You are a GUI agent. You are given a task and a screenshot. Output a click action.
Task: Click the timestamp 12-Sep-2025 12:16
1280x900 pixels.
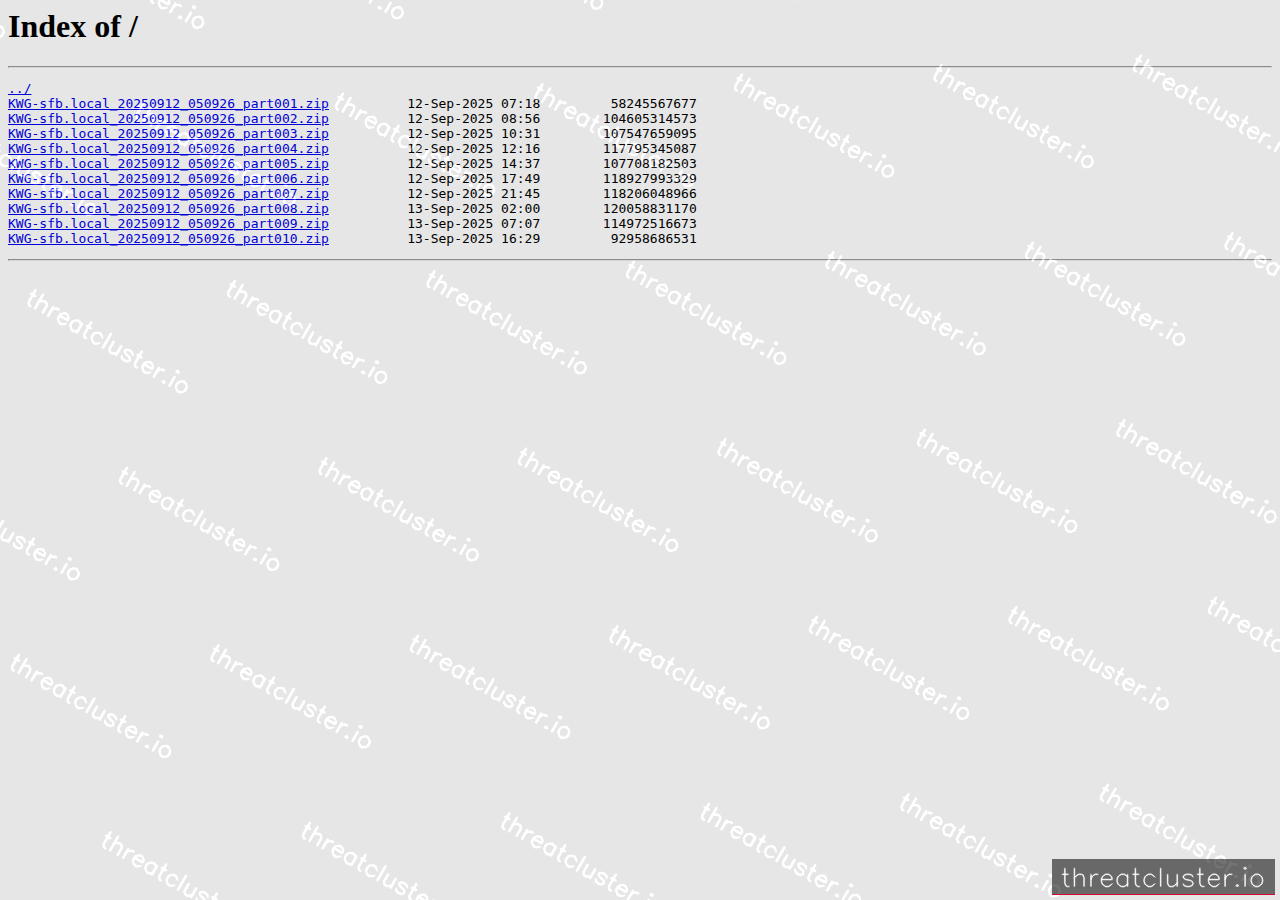[x=474, y=149]
